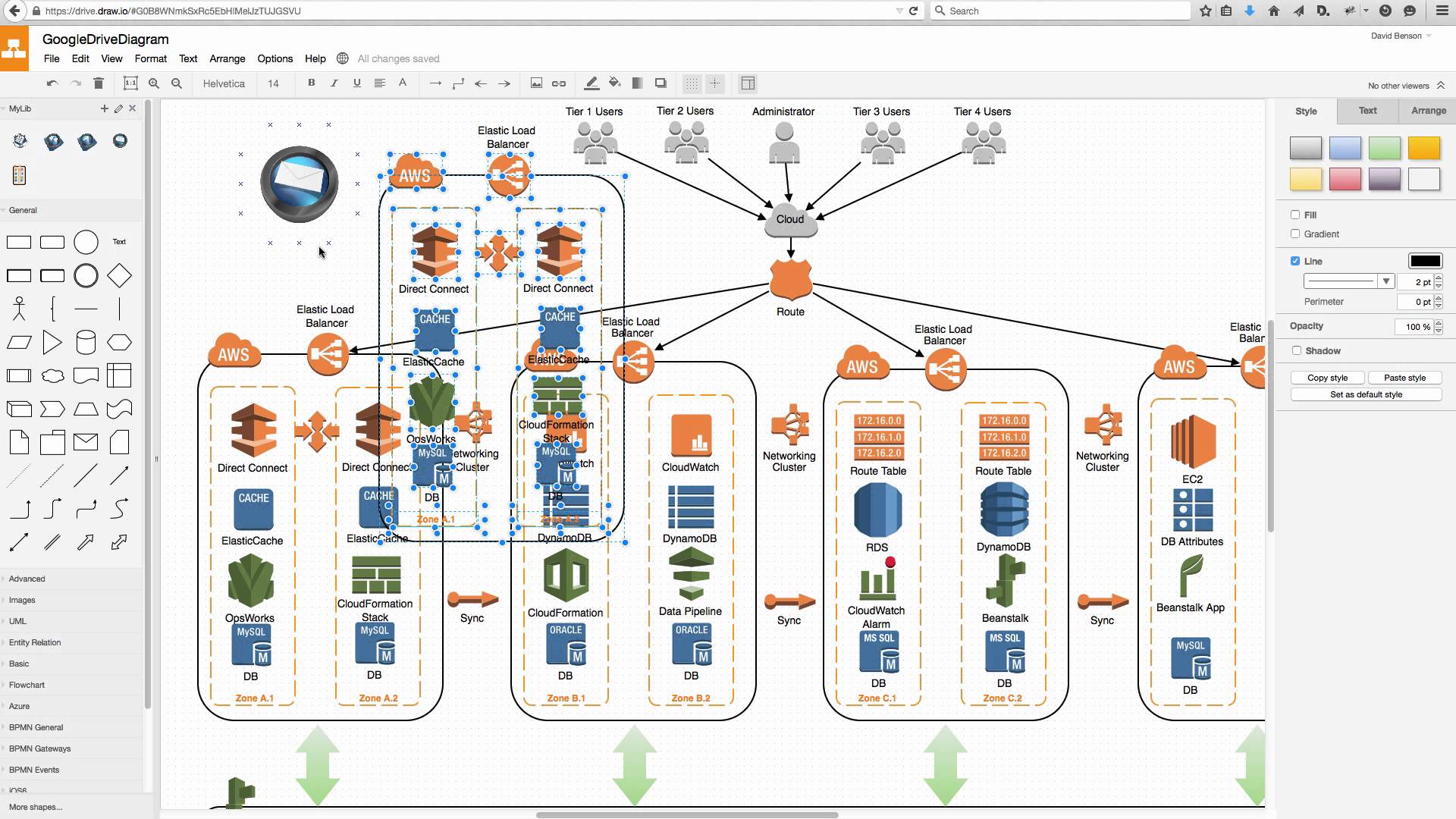Image resolution: width=1456 pixels, height=819 pixels.
Task: Open the Edit menu in menu bar
Action: click(80, 58)
